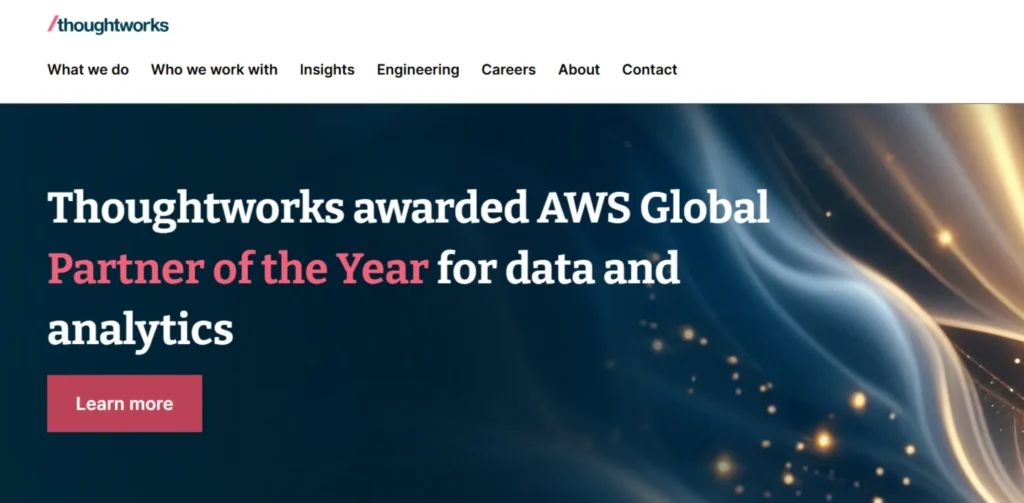Click the pink Partner of the Year text
This screenshot has height=503, width=1024.
point(238,268)
